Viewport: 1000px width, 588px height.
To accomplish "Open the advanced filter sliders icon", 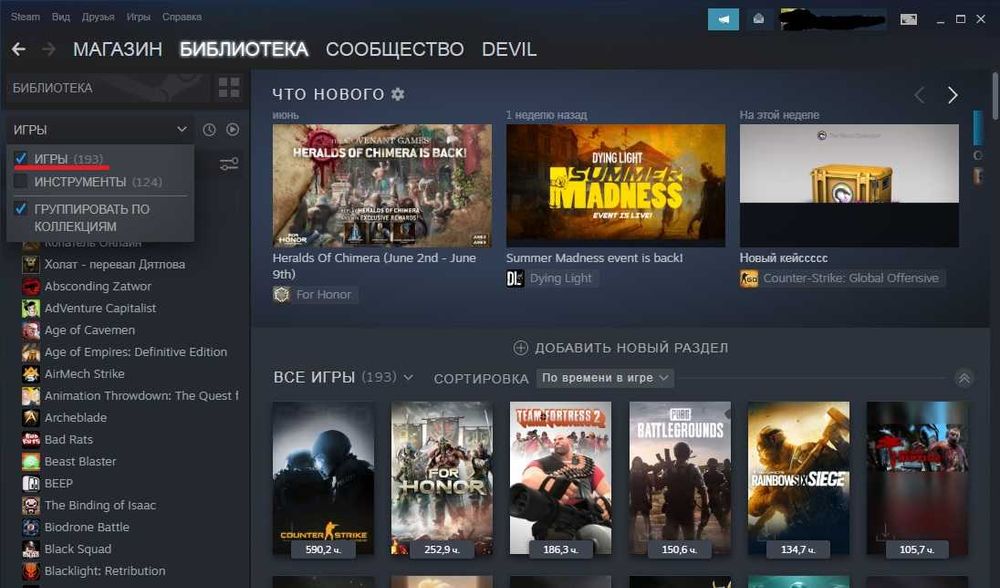I will click(x=229, y=164).
